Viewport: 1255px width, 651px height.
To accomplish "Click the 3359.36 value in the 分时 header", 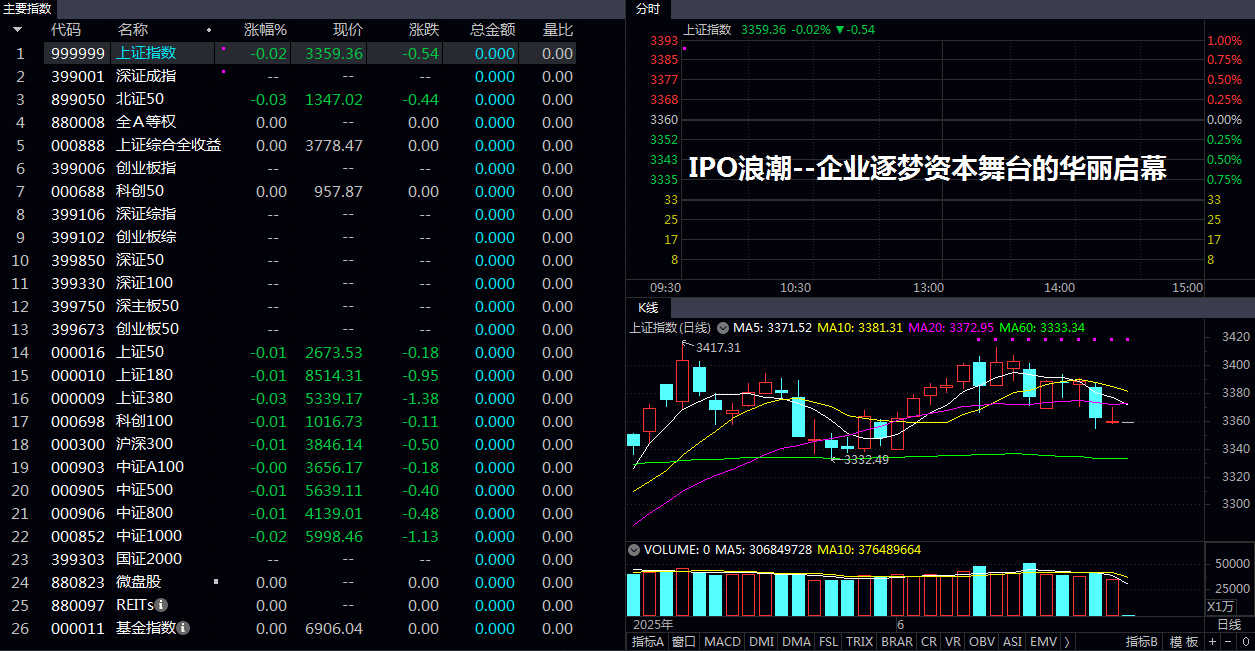I will point(762,29).
